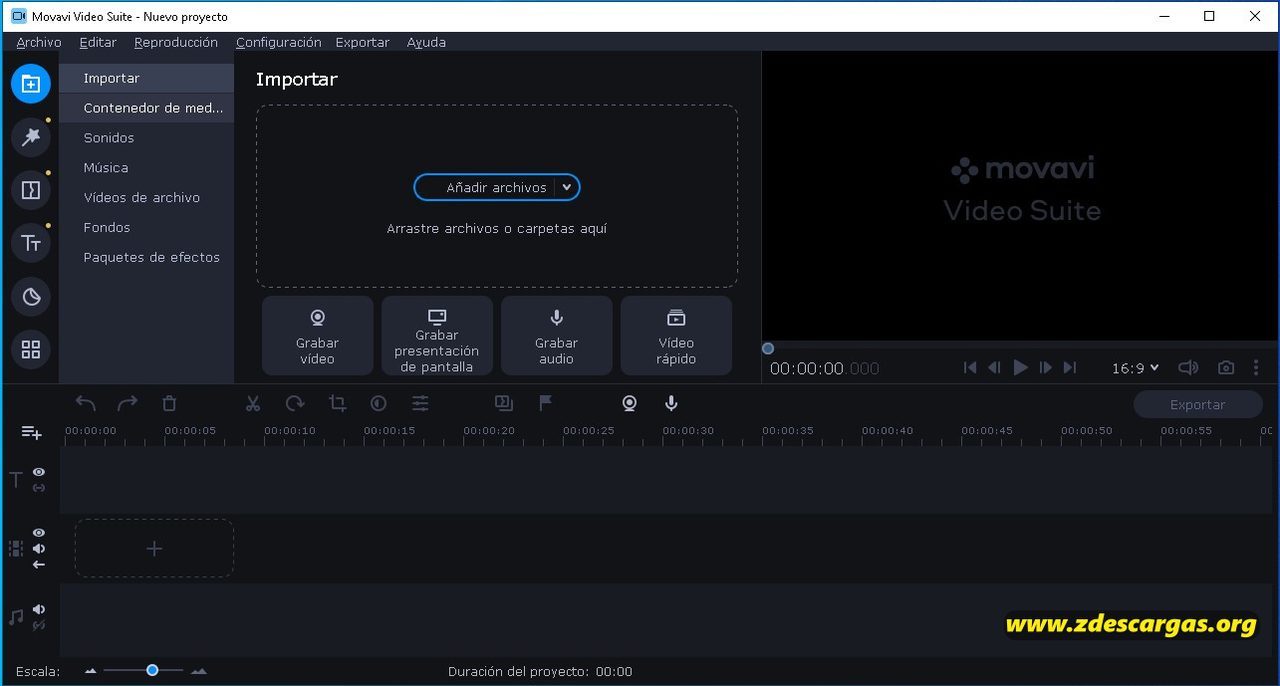Open the 16:9 aspect ratio dropdown

1135,368
